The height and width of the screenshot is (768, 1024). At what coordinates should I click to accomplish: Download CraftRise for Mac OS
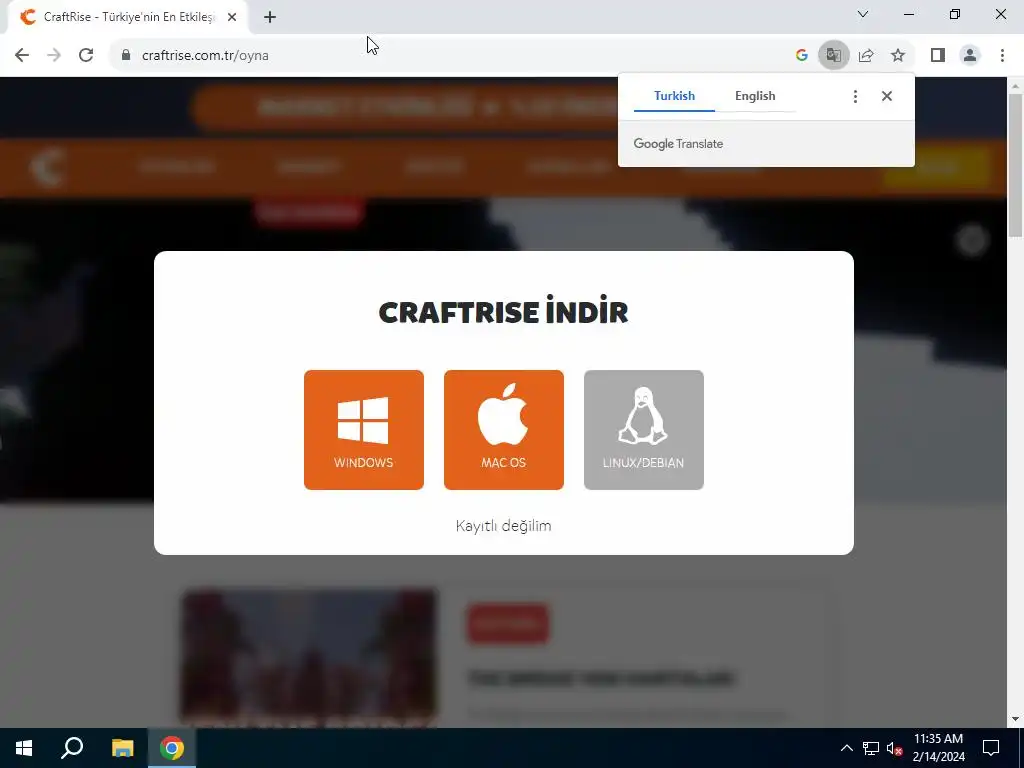coord(504,430)
